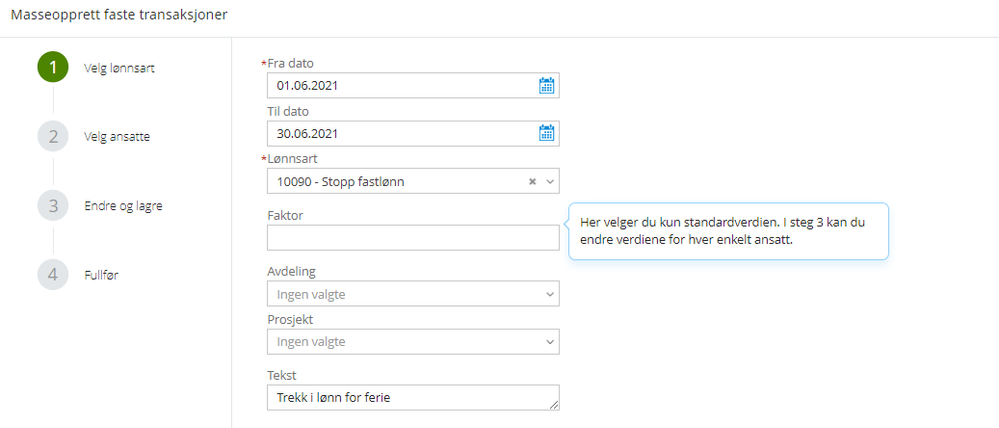Click inside the Faktor input field
This screenshot has height=428, width=999.
[x=412, y=238]
